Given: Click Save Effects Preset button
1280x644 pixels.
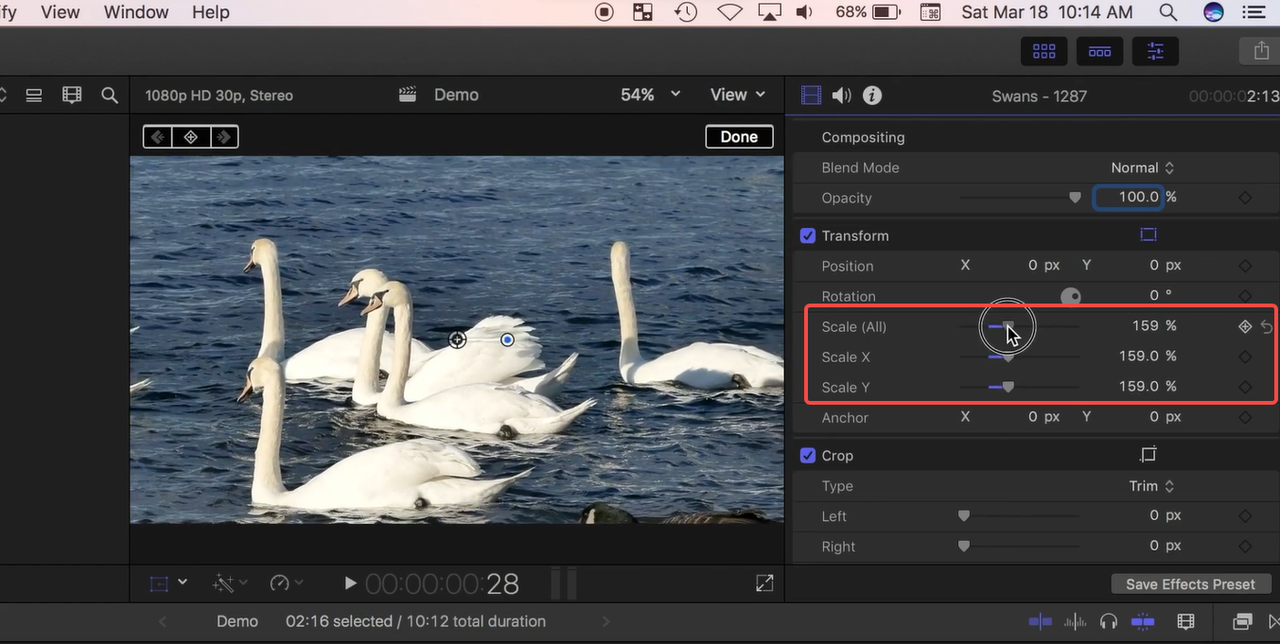Looking at the screenshot, I should coord(1190,584).
